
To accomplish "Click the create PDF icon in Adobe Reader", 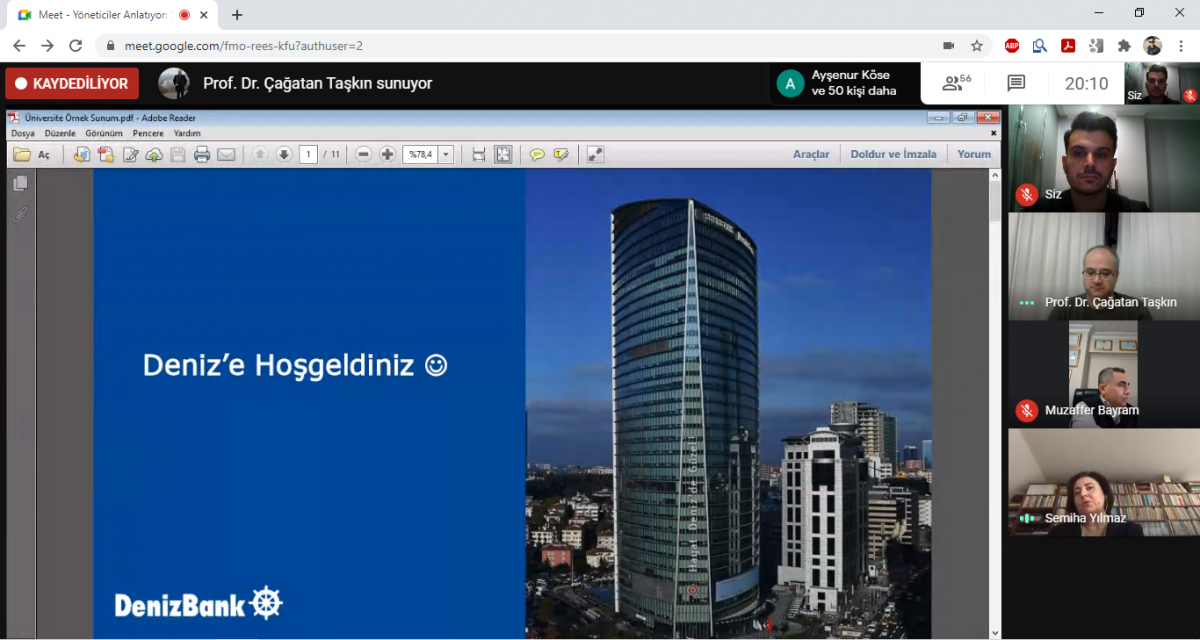I will pyautogui.click(x=105, y=154).
